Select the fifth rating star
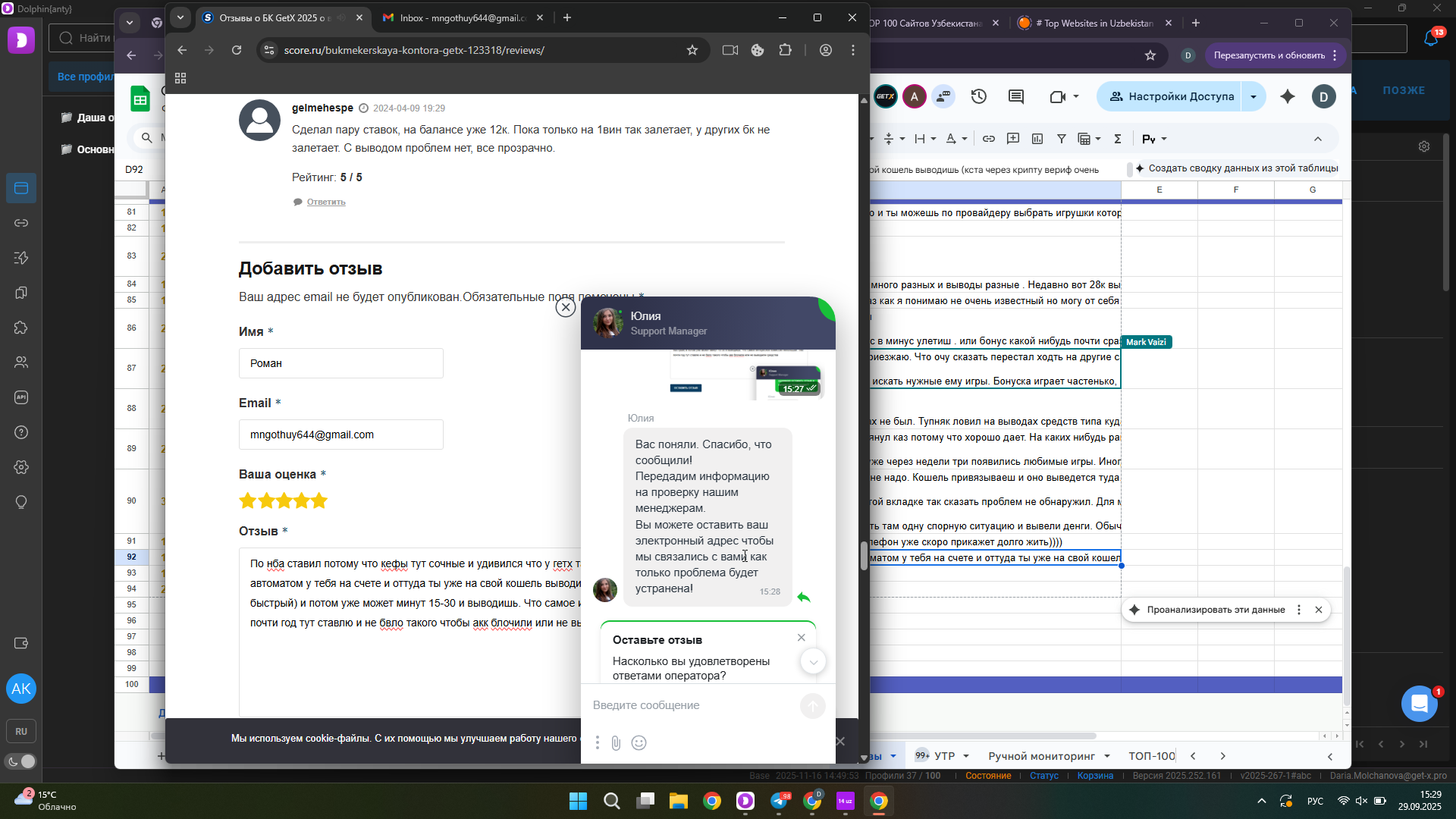1456x819 pixels. 319,500
